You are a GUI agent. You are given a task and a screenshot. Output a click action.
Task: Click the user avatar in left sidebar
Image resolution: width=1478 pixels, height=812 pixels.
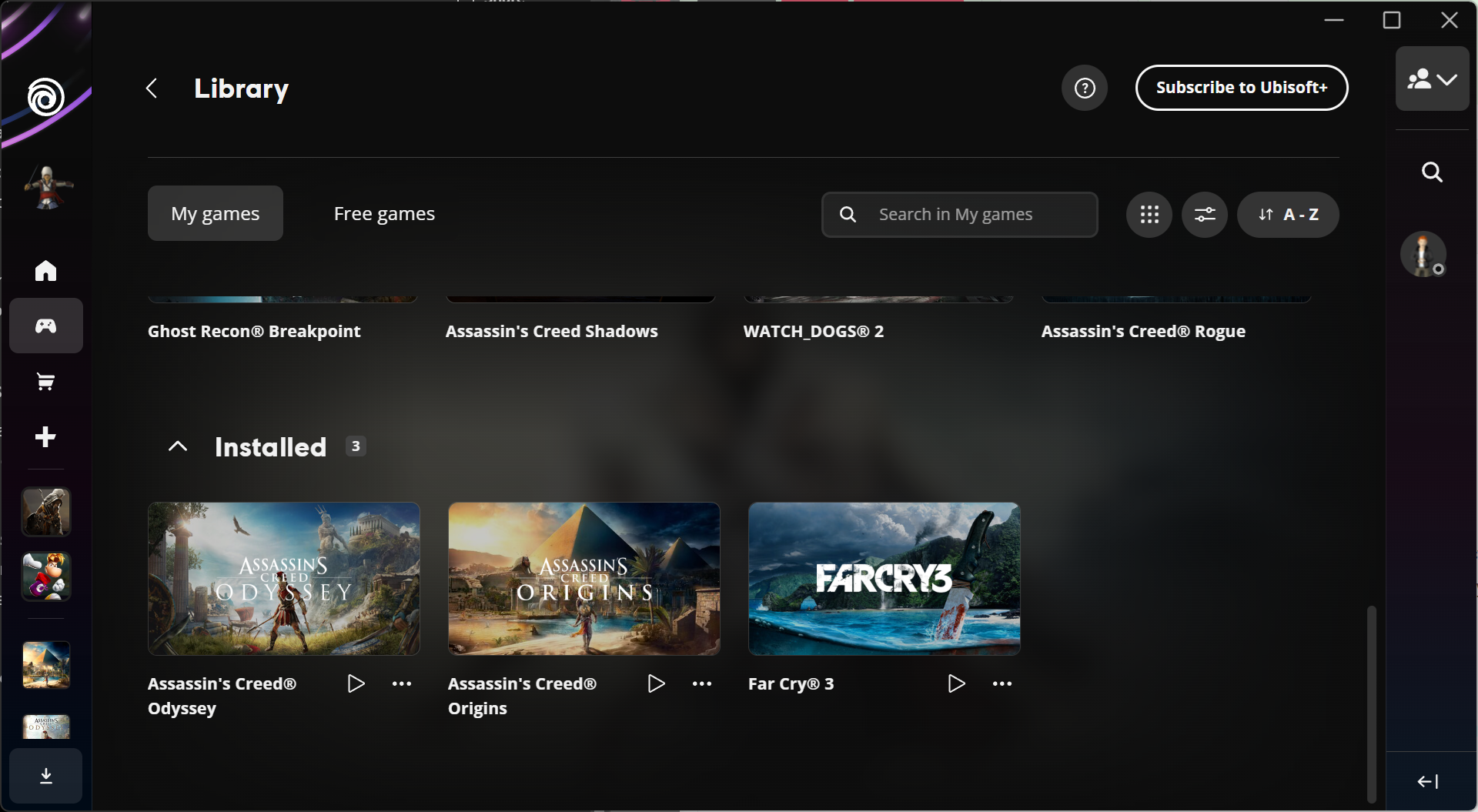(48, 187)
